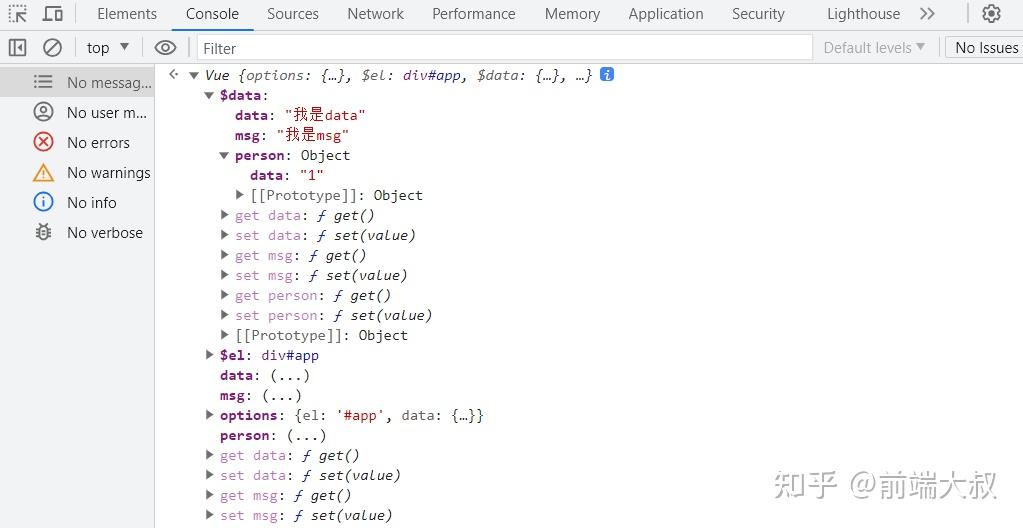The image size is (1023, 528).
Task: Open the more tabs chevron
Action: (x=927, y=14)
